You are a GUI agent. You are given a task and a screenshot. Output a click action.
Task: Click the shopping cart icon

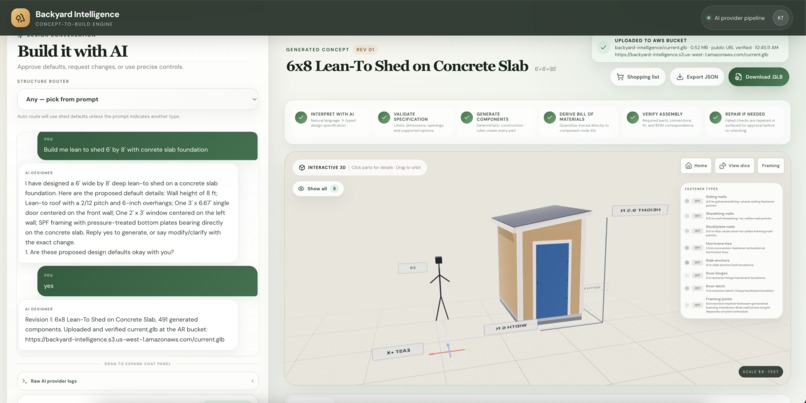tap(621, 77)
